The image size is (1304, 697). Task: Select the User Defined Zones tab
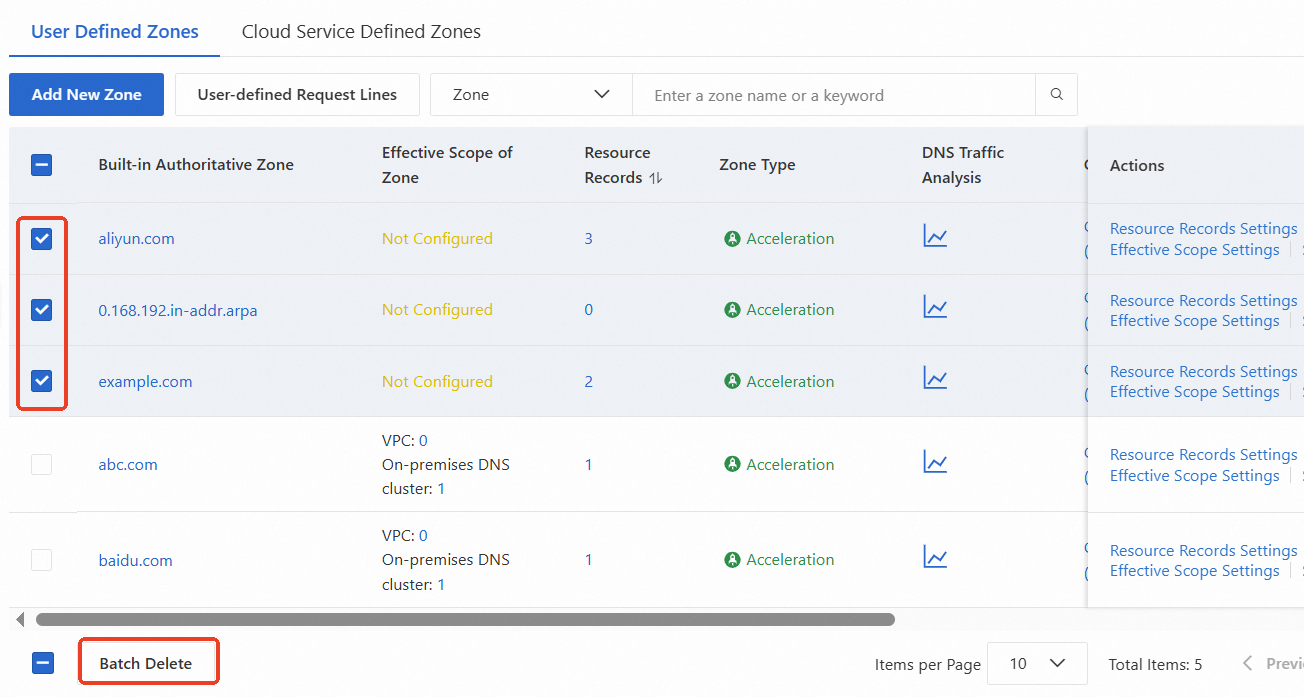click(x=115, y=32)
